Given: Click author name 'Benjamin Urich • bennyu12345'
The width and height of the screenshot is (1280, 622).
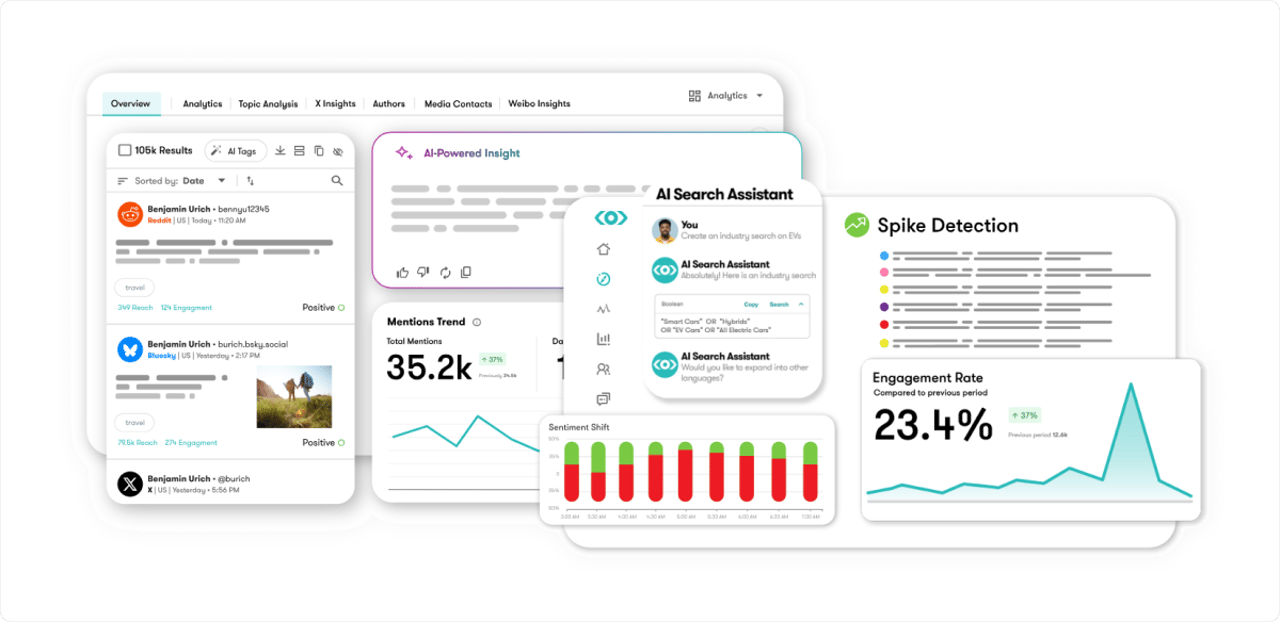Looking at the screenshot, I should [208, 209].
